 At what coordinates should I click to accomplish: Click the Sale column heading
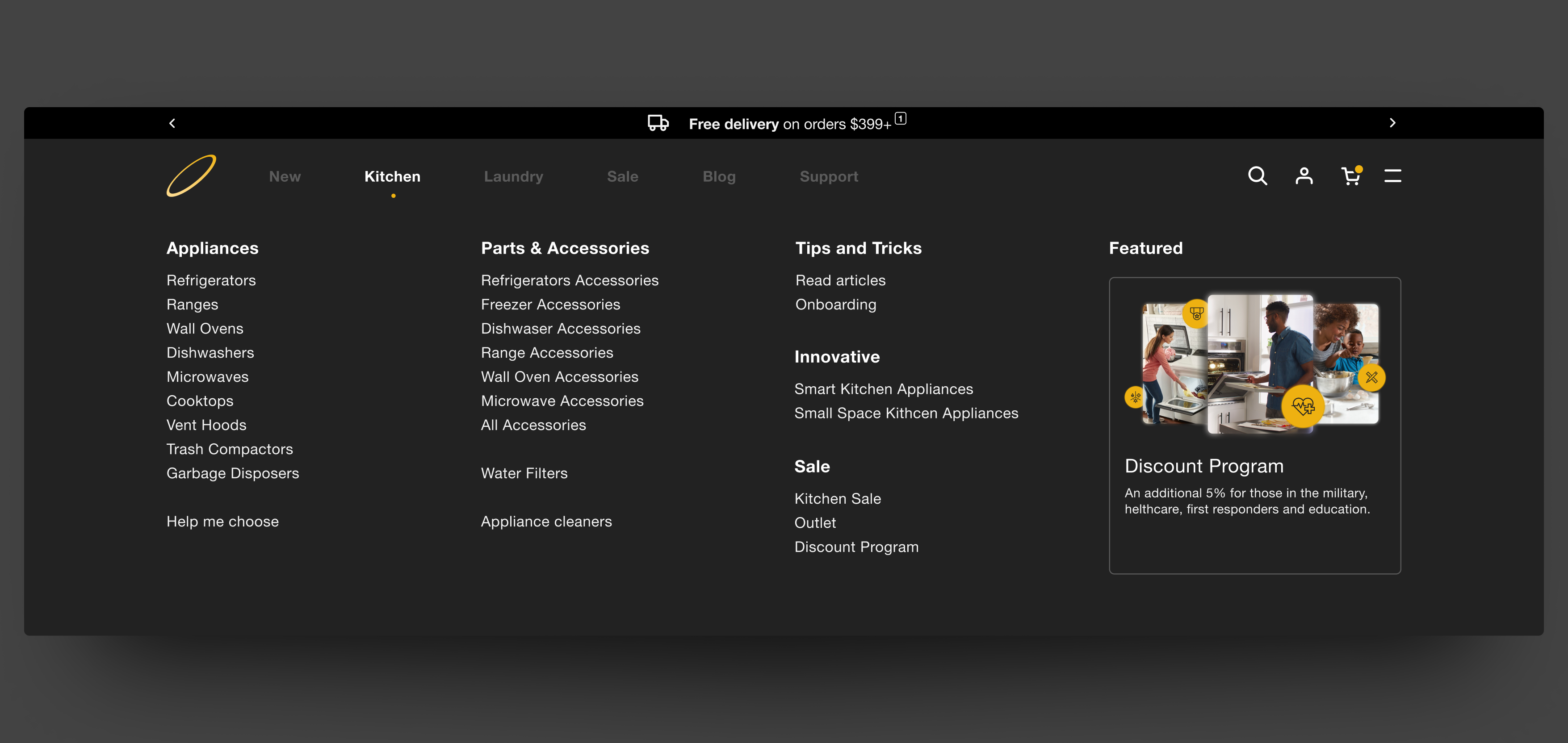pos(812,467)
